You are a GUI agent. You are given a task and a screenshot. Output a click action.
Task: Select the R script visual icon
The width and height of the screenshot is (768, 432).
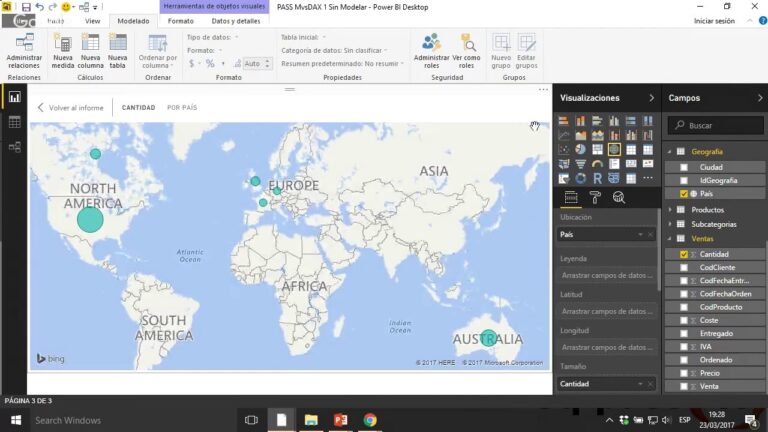(597, 178)
